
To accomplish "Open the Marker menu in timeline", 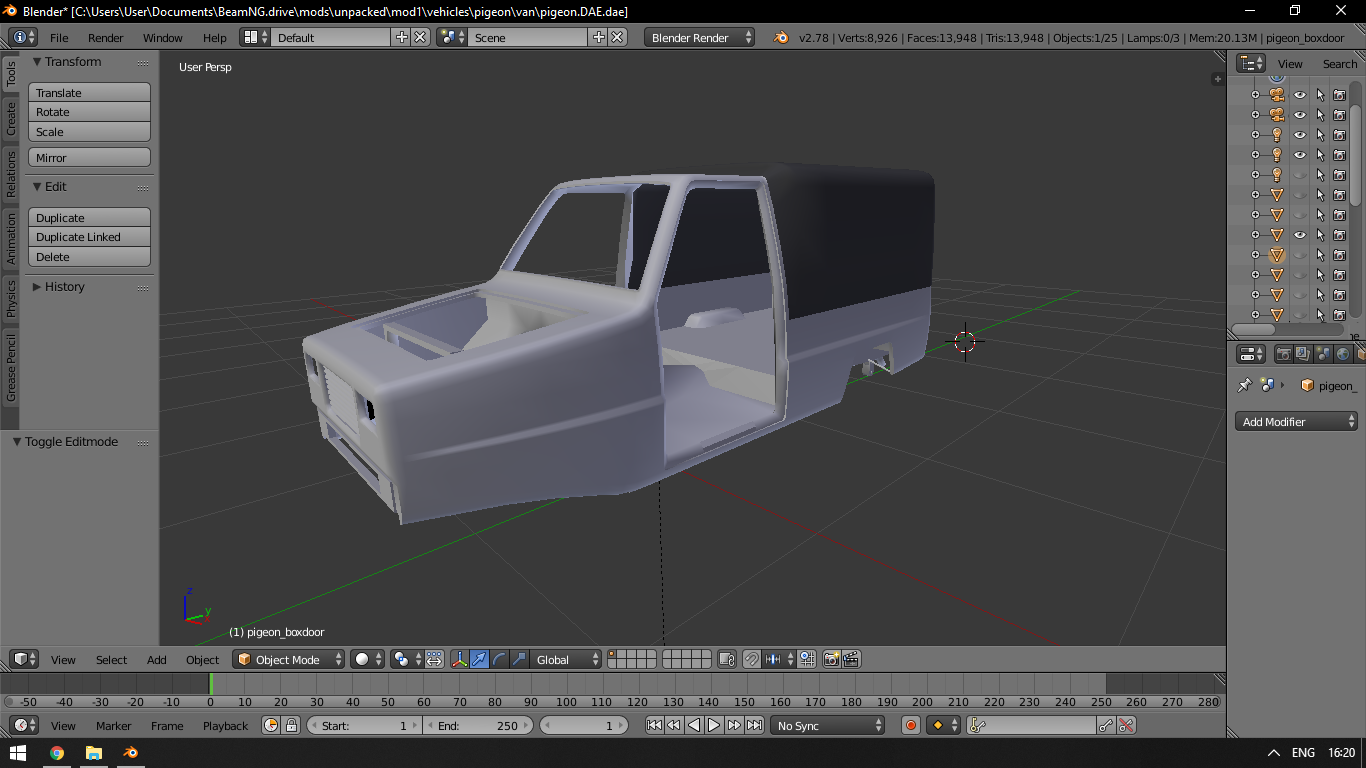I will (x=113, y=726).
